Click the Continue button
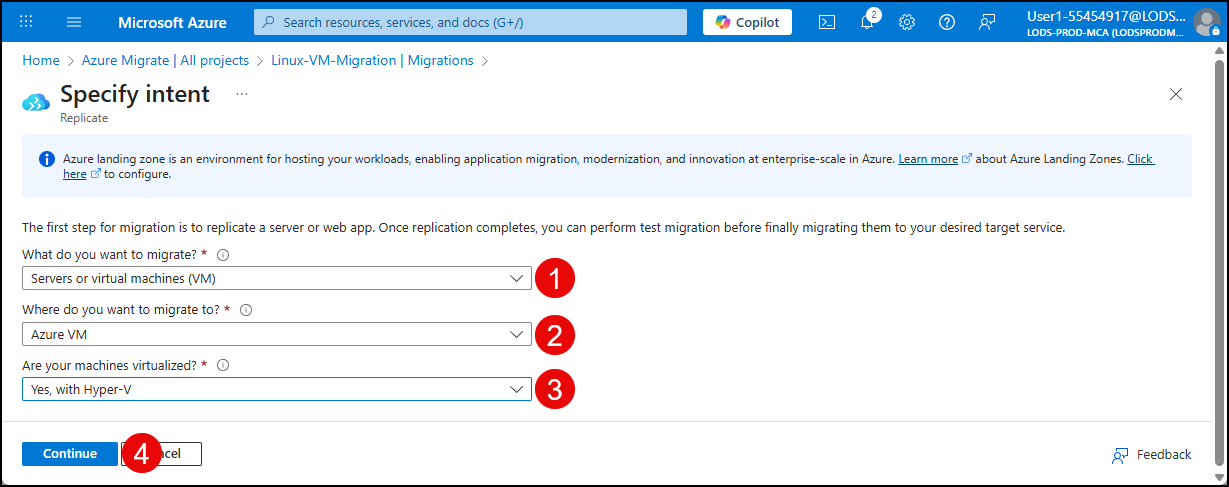The height and width of the screenshot is (487, 1229). pyautogui.click(x=70, y=454)
